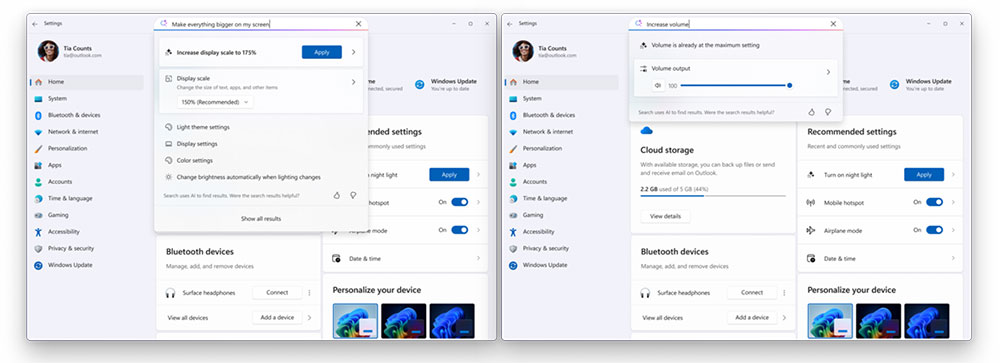The width and height of the screenshot is (1000, 363).
Task: Open Color settings search result
Action: (261, 160)
